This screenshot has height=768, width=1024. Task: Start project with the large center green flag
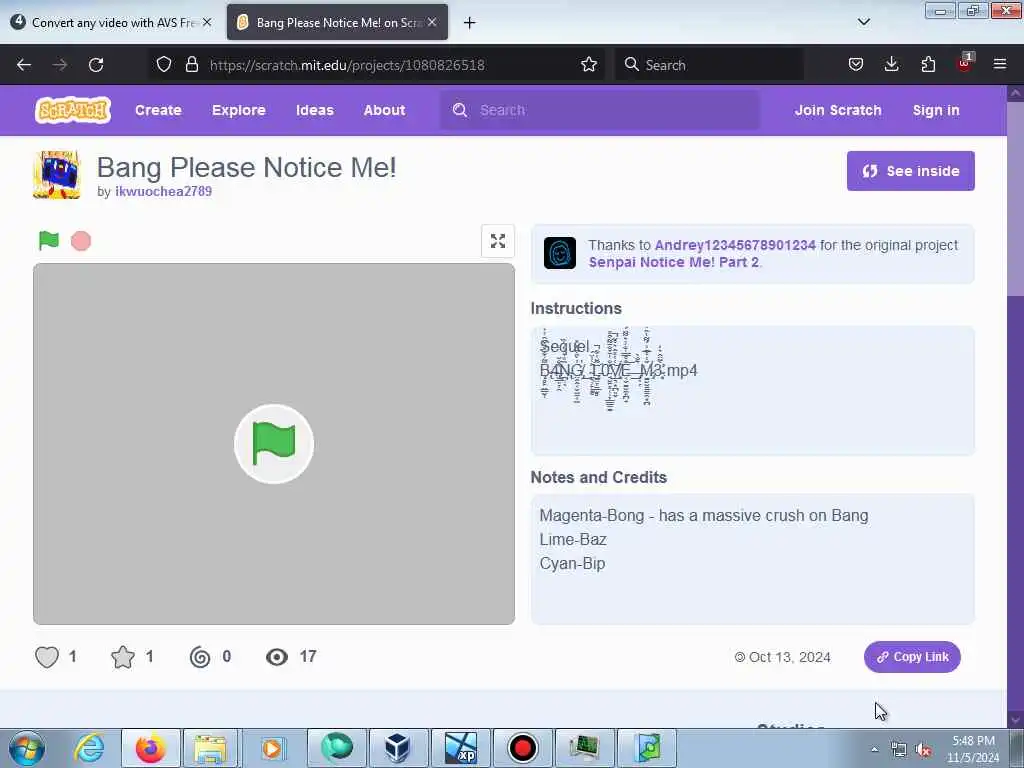[x=274, y=444]
